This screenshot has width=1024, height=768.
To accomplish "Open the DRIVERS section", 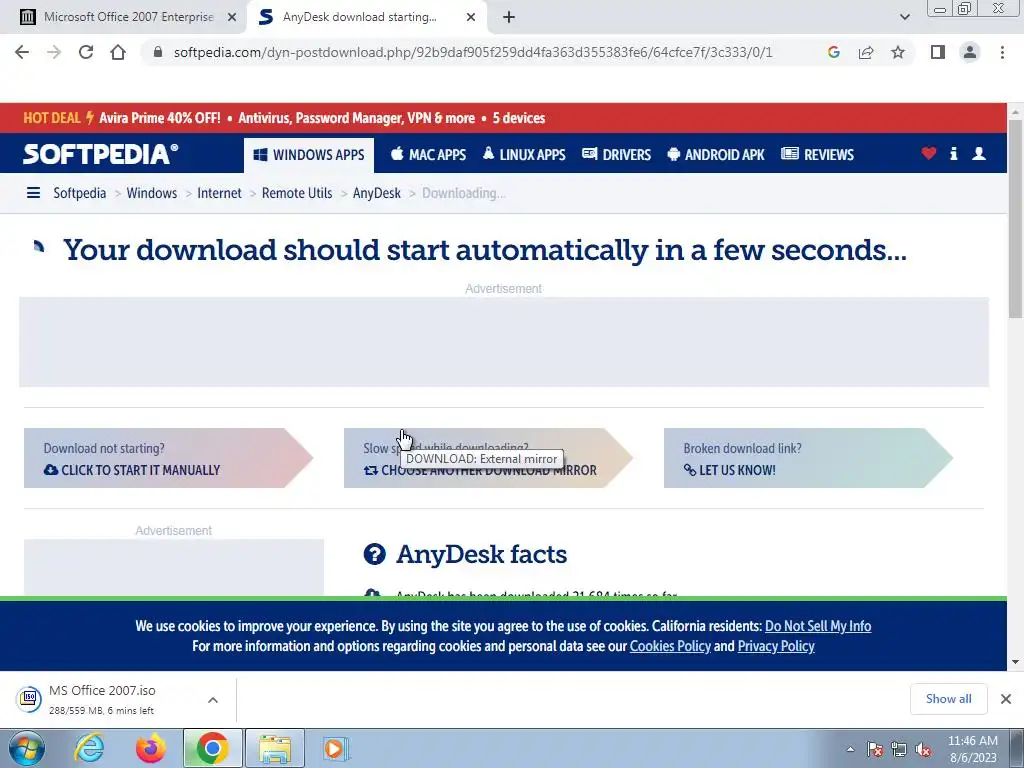I will point(616,155).
